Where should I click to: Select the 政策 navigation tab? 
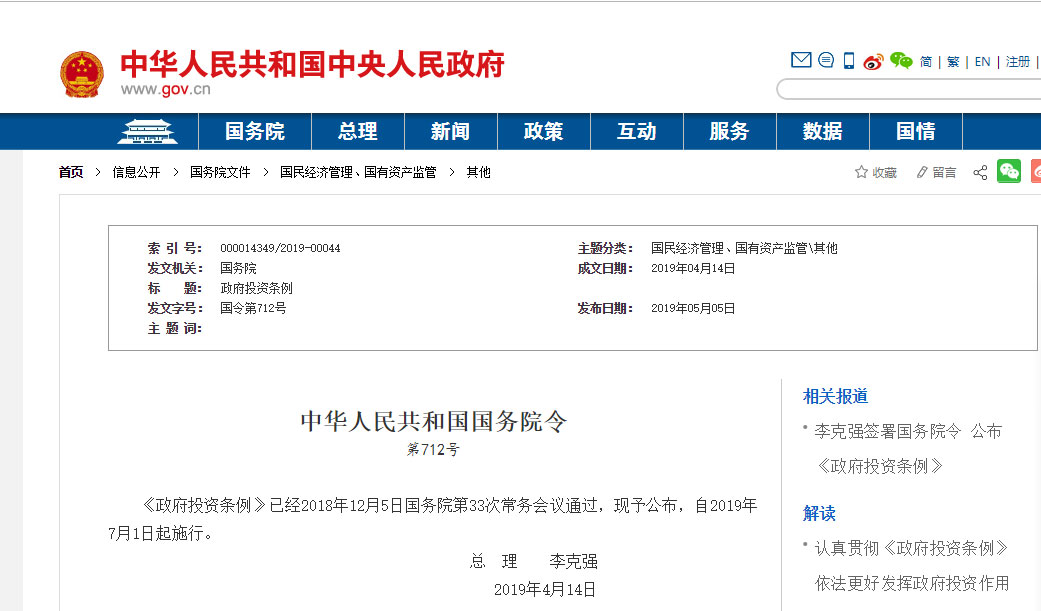coord(543,131)
